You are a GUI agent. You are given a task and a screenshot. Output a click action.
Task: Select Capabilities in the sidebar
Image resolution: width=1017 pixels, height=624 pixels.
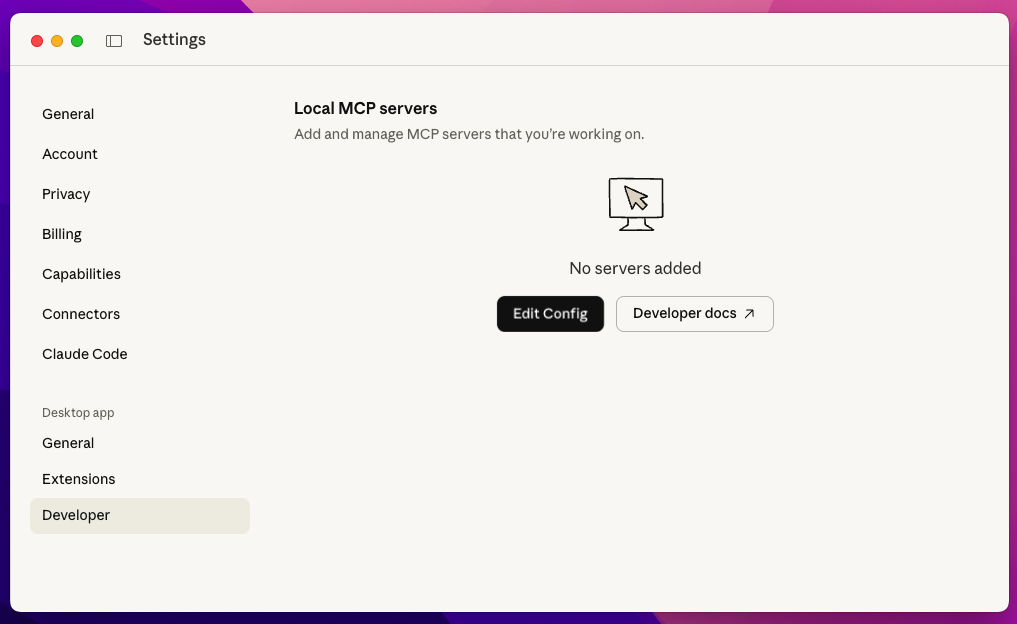tap(81, 274)
